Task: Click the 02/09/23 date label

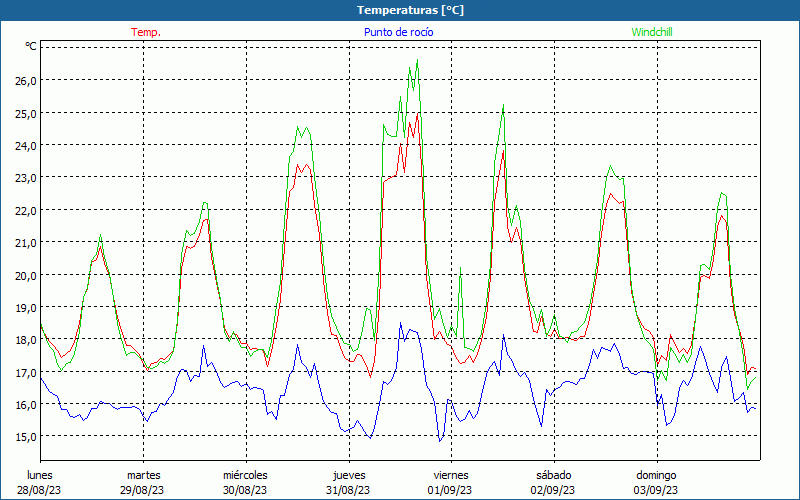Action: (x=553, y=490)
